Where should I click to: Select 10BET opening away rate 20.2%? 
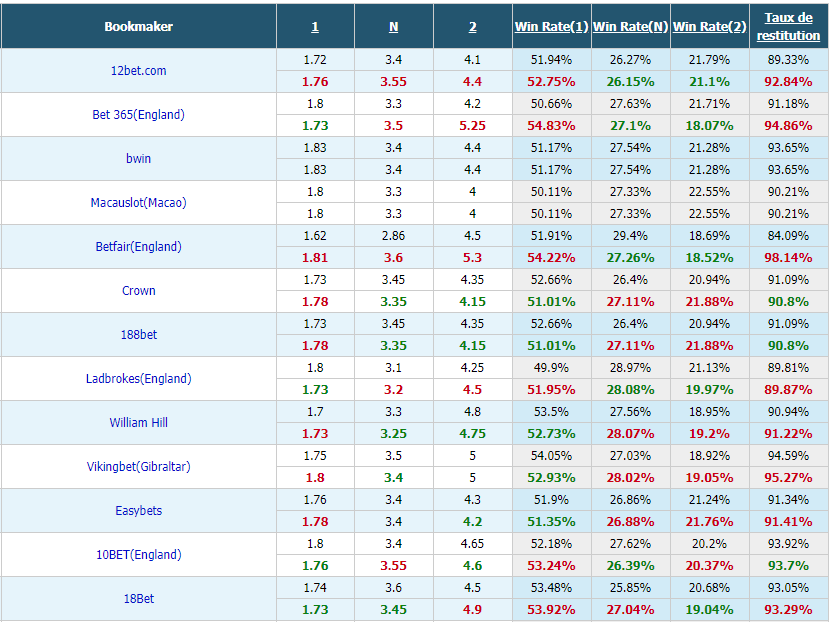(x=709, y=543)
